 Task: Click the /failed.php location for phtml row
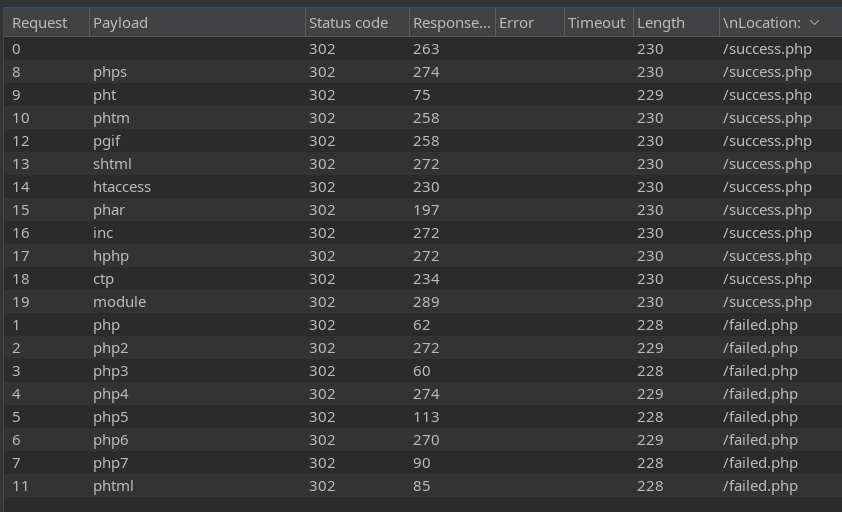(x=760, y=486)
